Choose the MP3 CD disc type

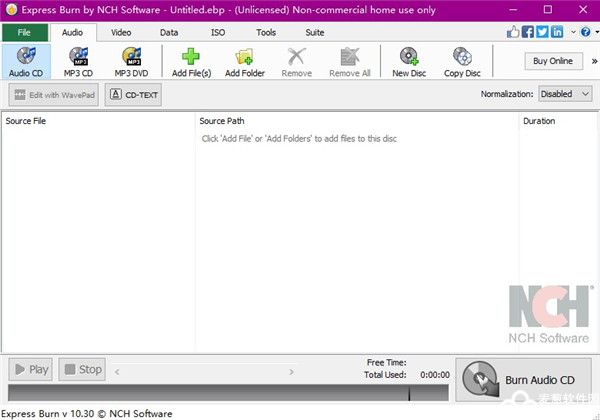pyautogui.click(x=78, y=62)
